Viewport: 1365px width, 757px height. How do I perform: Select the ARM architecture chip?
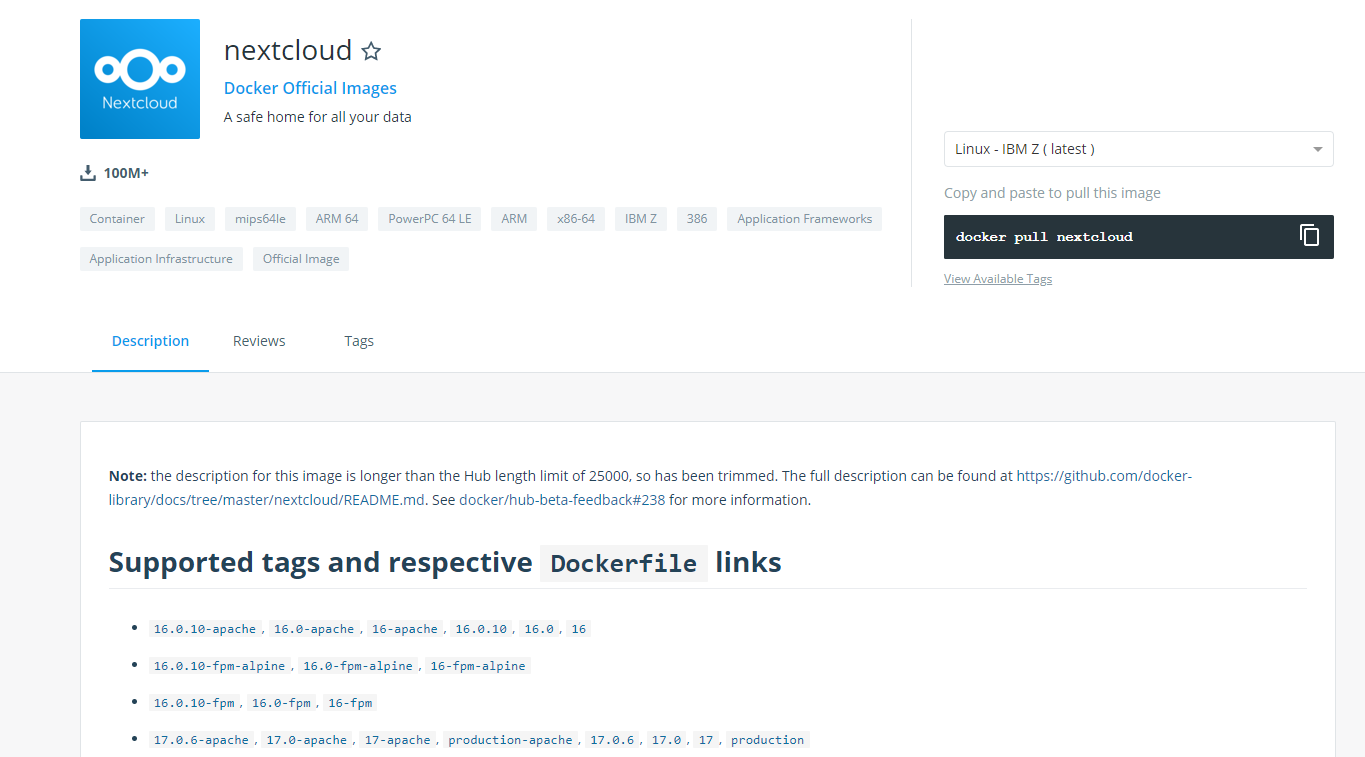(x=514, y=219)
